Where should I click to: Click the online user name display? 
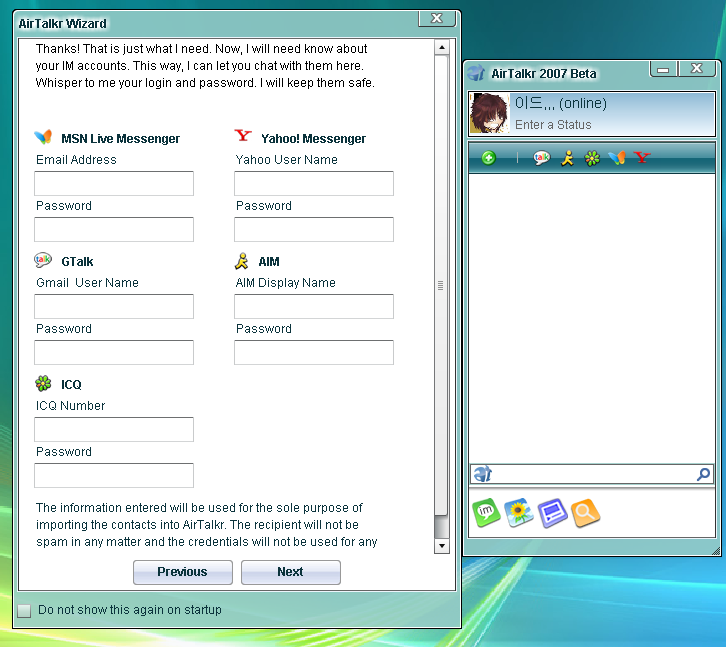561,103
